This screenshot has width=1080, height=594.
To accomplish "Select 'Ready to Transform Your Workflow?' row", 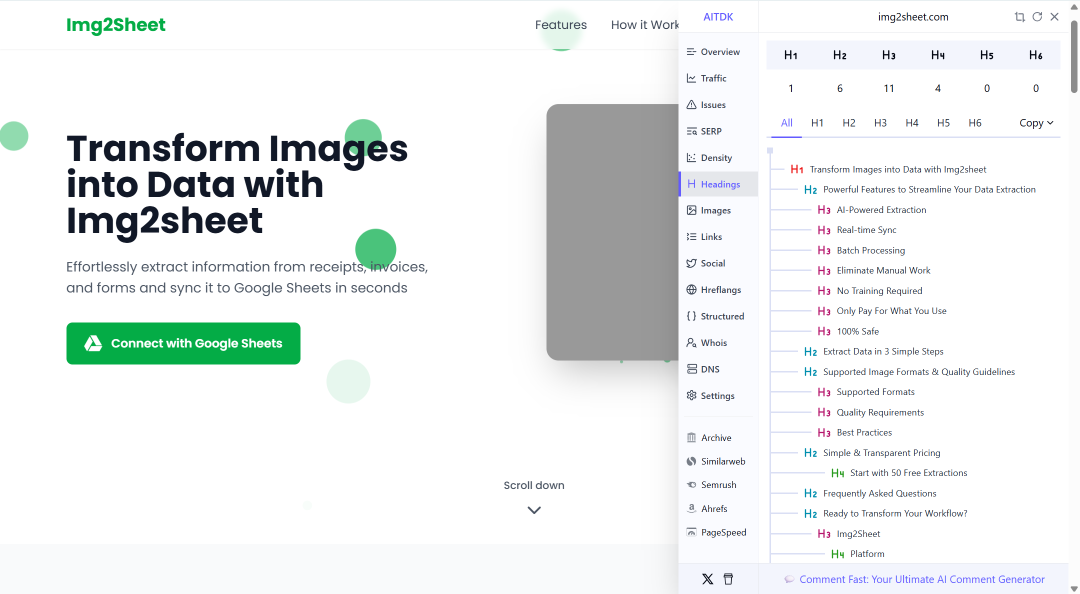I will 886,513.
